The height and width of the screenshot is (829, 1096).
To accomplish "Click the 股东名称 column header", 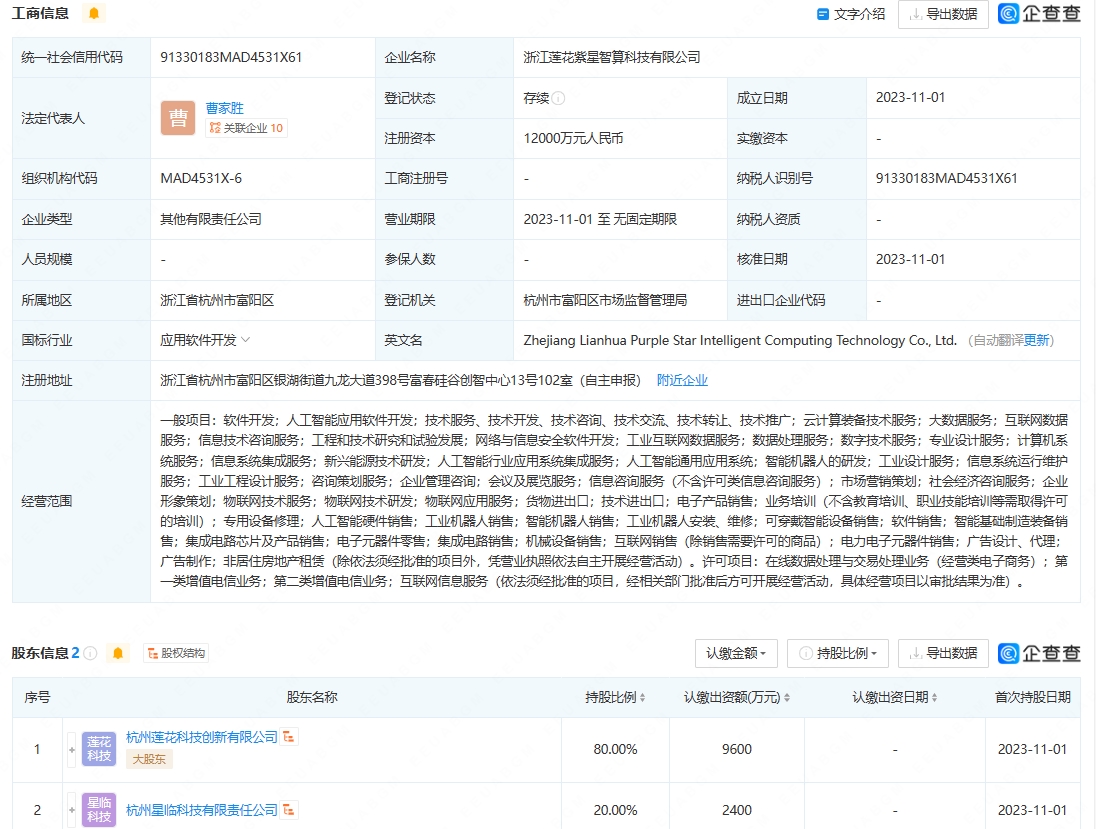I will pyautogui.click(x=312, y=697).
